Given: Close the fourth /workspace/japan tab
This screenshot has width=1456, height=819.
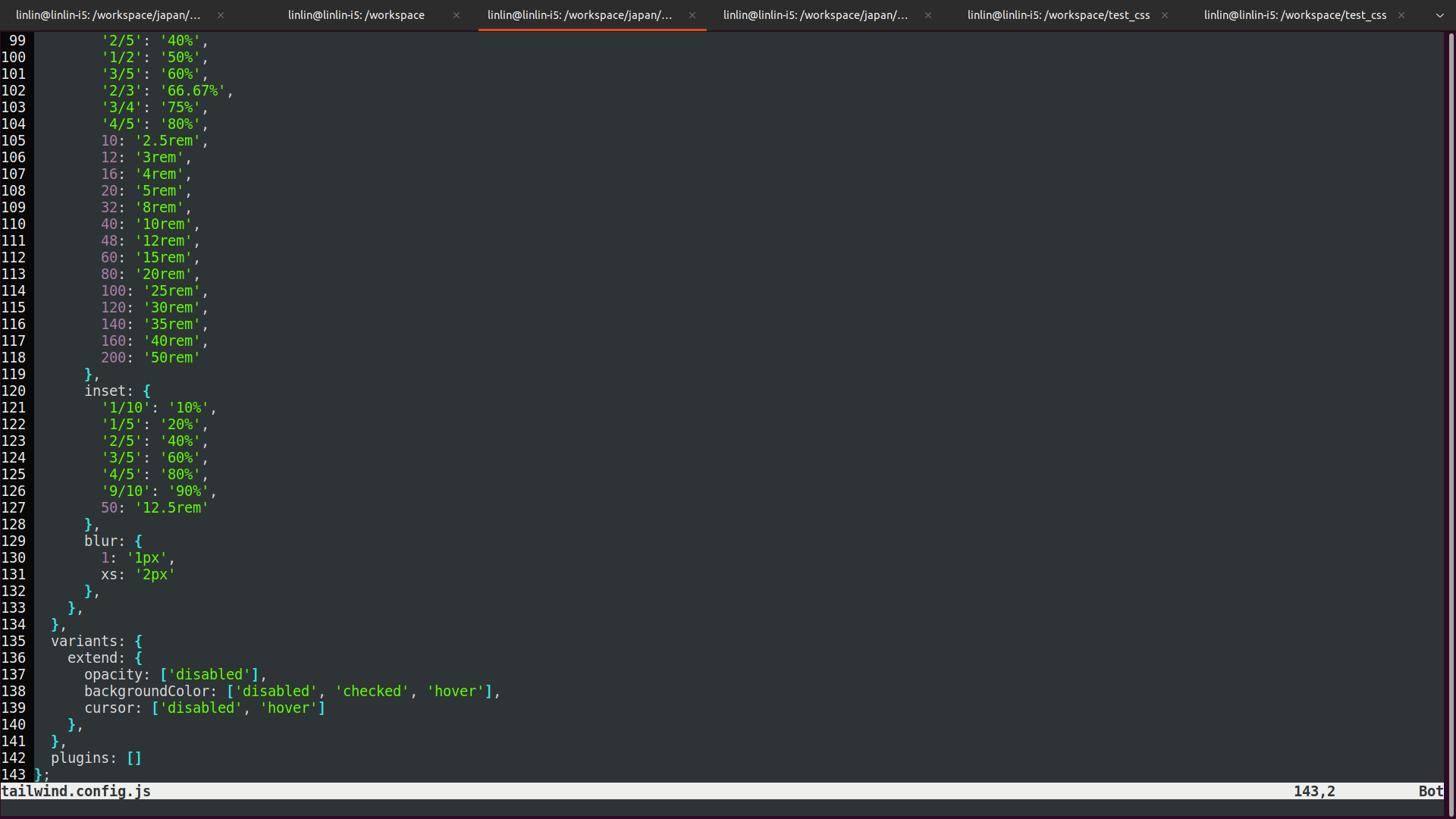Looking at the screenshot, I should point(928,15).
